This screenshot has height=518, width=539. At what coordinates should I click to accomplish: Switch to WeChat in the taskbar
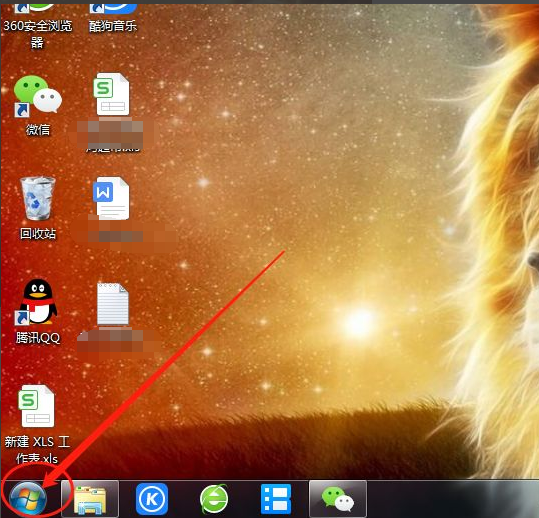tap(338, 499)
